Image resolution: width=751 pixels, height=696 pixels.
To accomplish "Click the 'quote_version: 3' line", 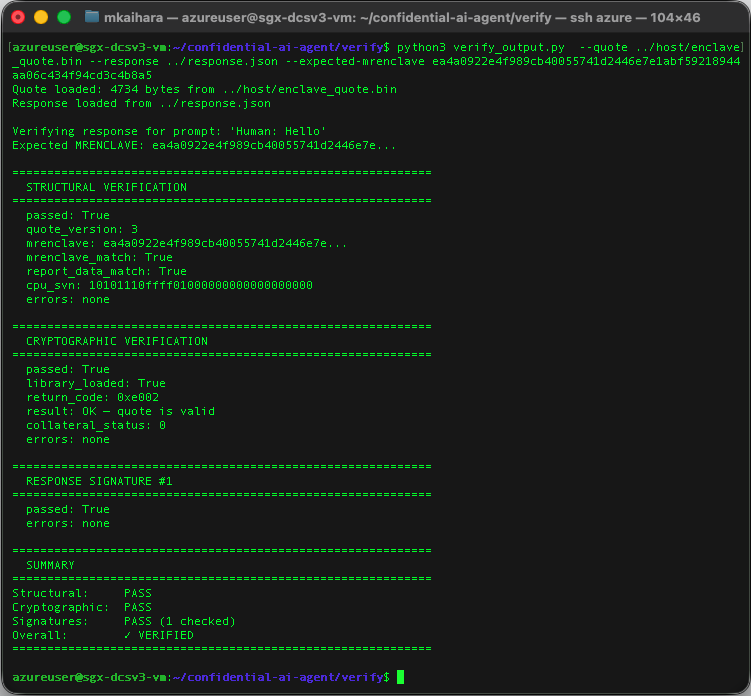I will click(82, 229).
